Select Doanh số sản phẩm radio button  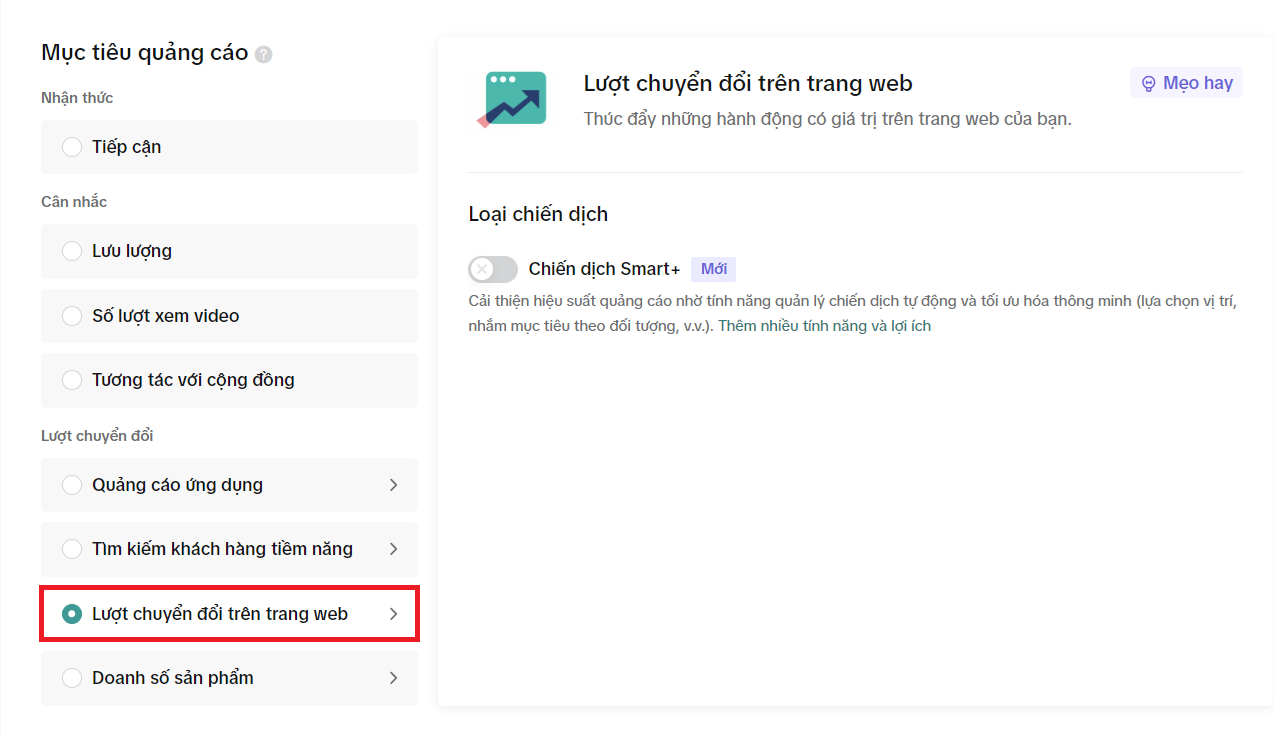tap(72, 678)
